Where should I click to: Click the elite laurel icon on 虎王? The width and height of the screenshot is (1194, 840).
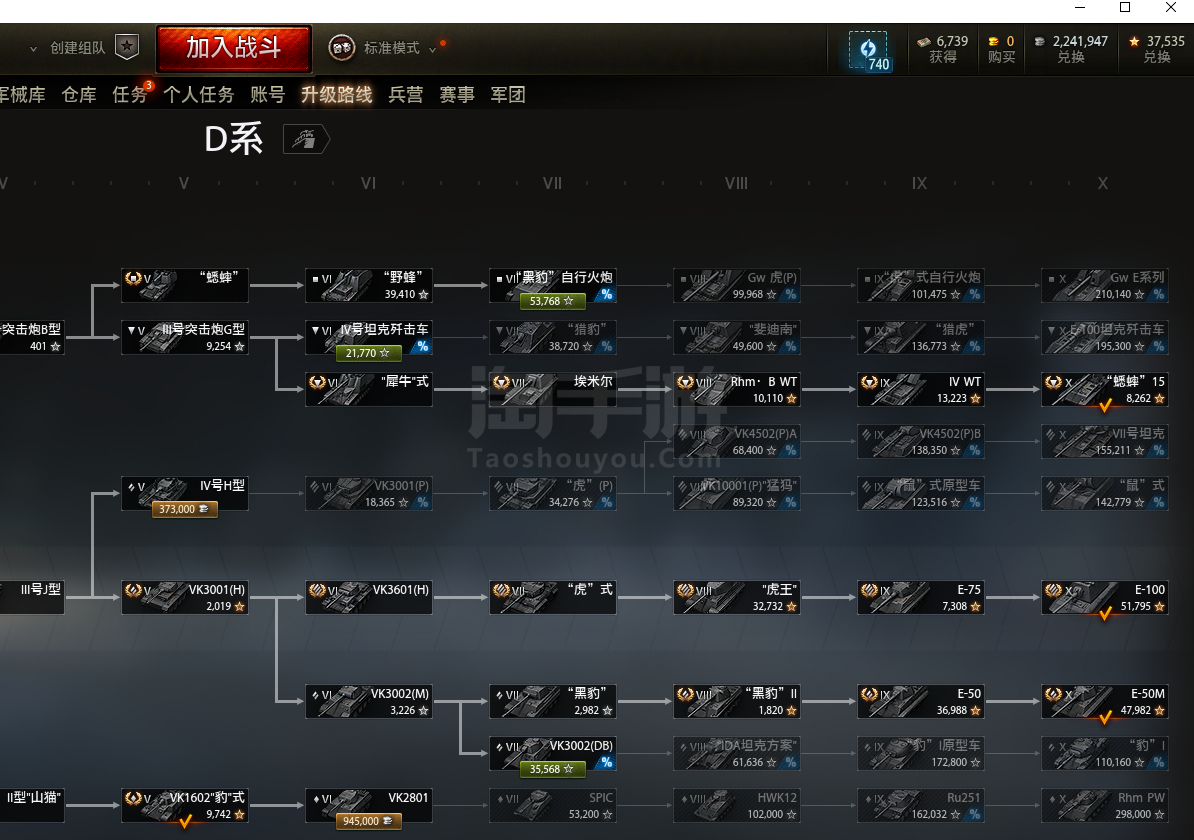685,590
